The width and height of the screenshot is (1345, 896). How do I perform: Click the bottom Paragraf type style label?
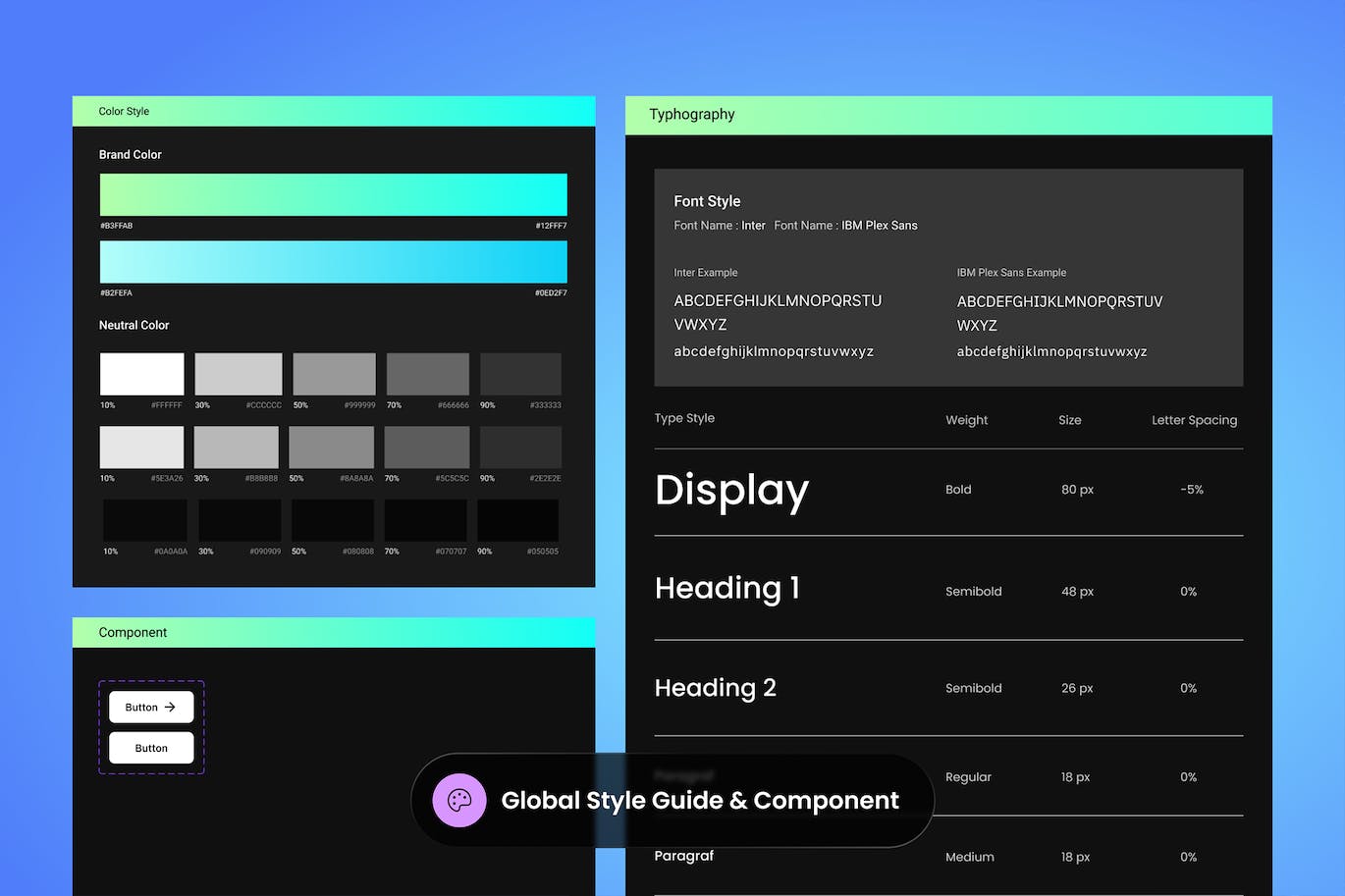tap(684, 856)
